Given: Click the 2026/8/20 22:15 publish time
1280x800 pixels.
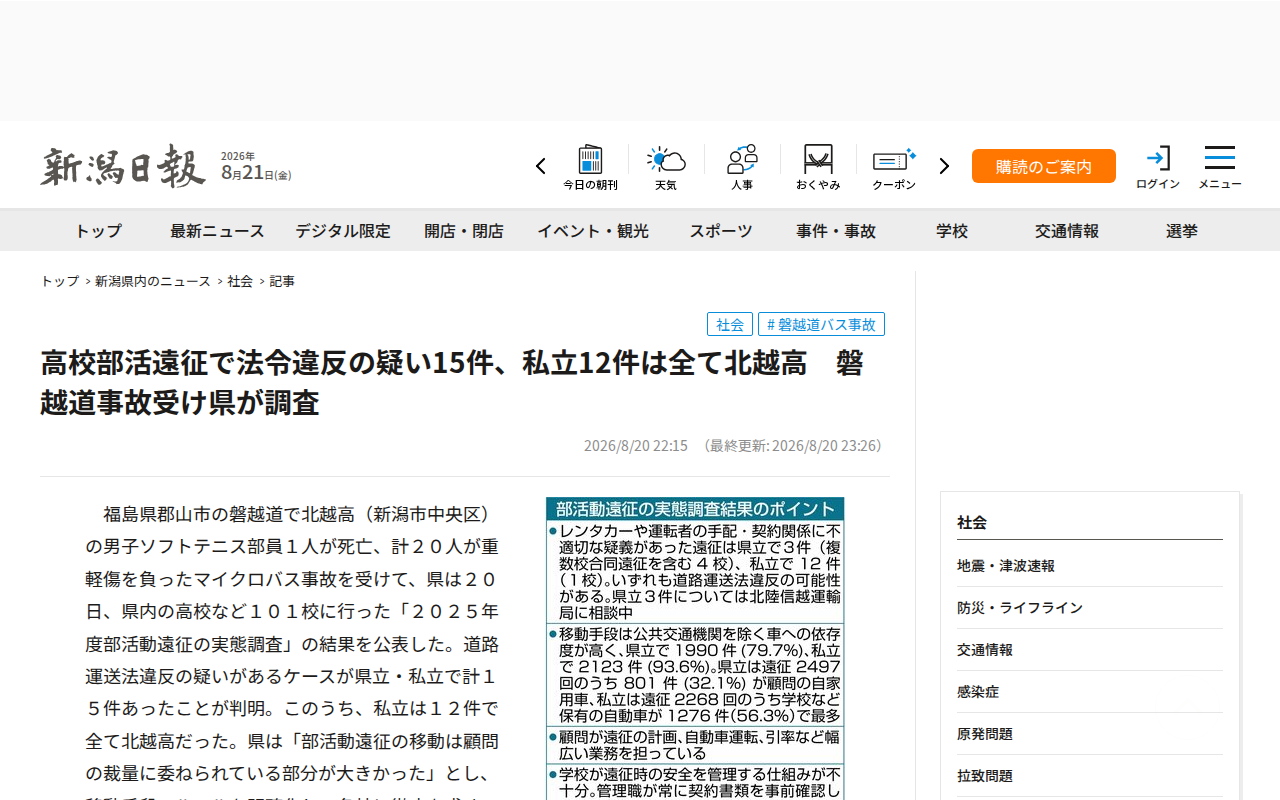Looking at the screenshot, I should point(636,446).
